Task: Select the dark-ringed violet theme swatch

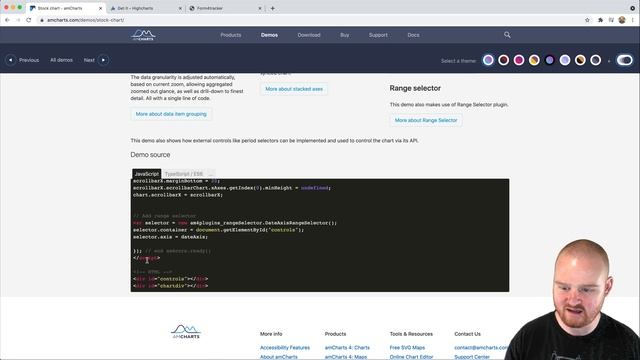Action: (x=550, y=60)
